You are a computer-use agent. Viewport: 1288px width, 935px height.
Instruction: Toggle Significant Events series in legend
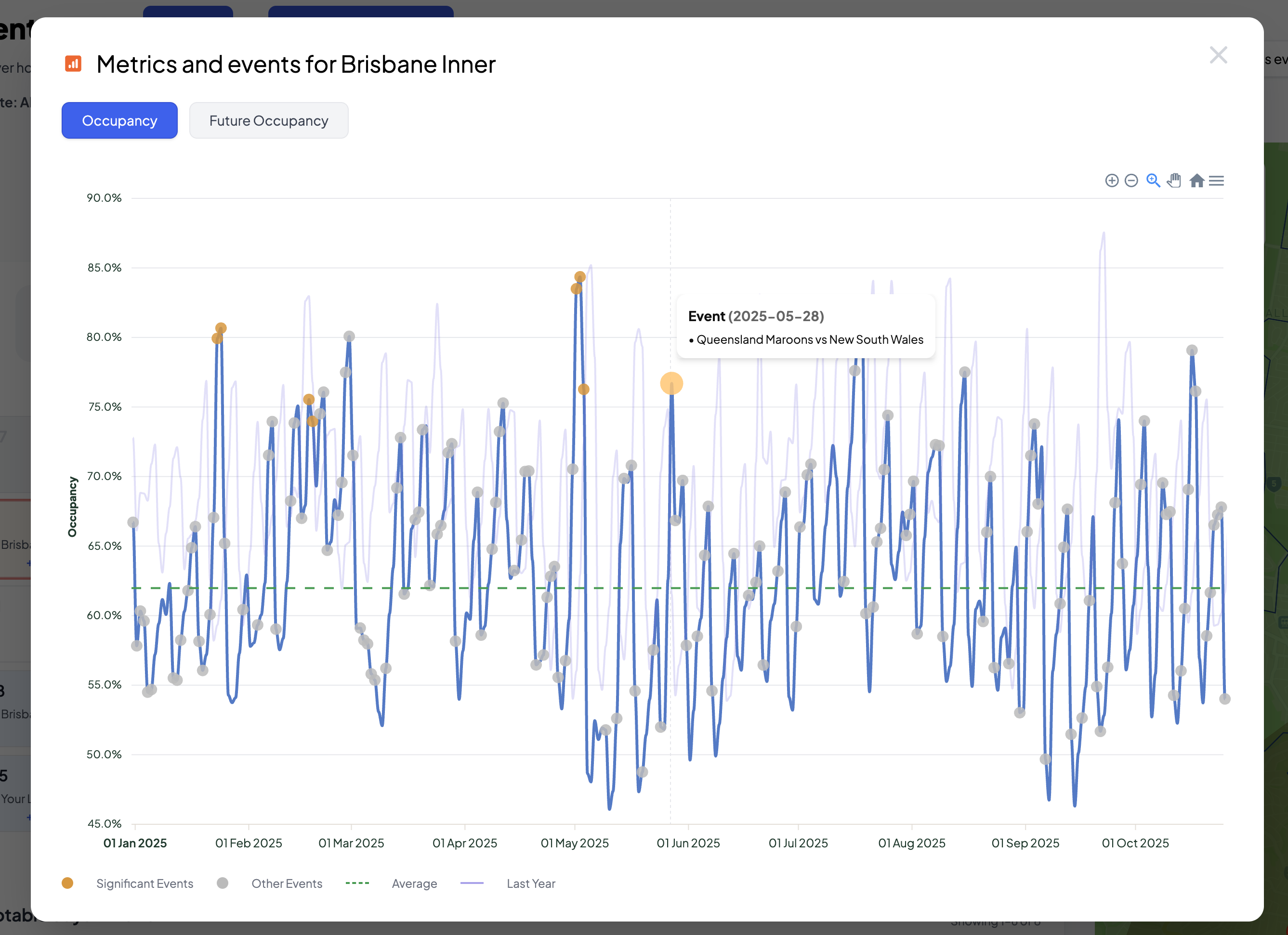point(144,883)
